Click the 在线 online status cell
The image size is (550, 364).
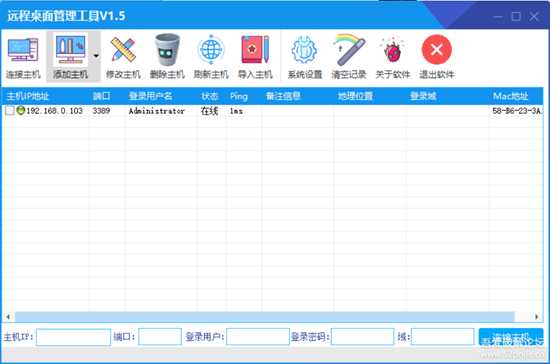tap(209, 111)
